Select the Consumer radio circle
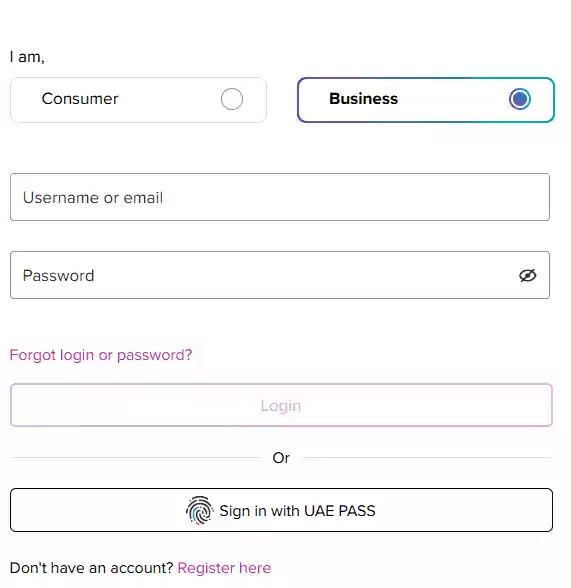 point(232,99)
